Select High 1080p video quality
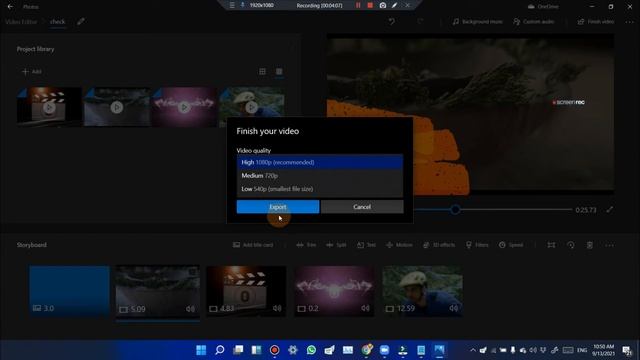 pyautogui.click(x=320, y=162)
